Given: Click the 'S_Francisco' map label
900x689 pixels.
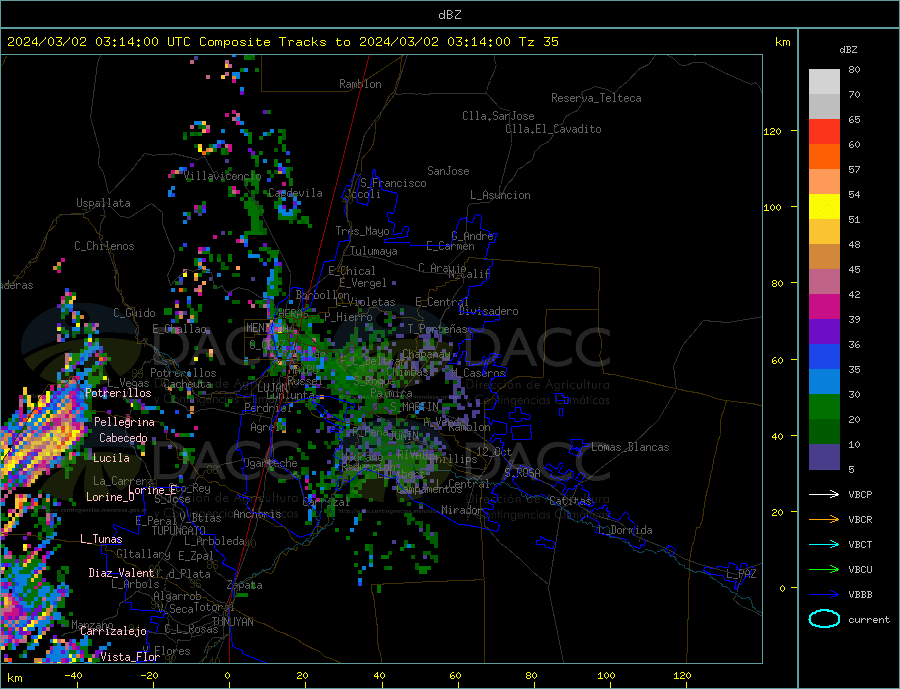Looking at the screenshot, I should [x=393, y=183].
